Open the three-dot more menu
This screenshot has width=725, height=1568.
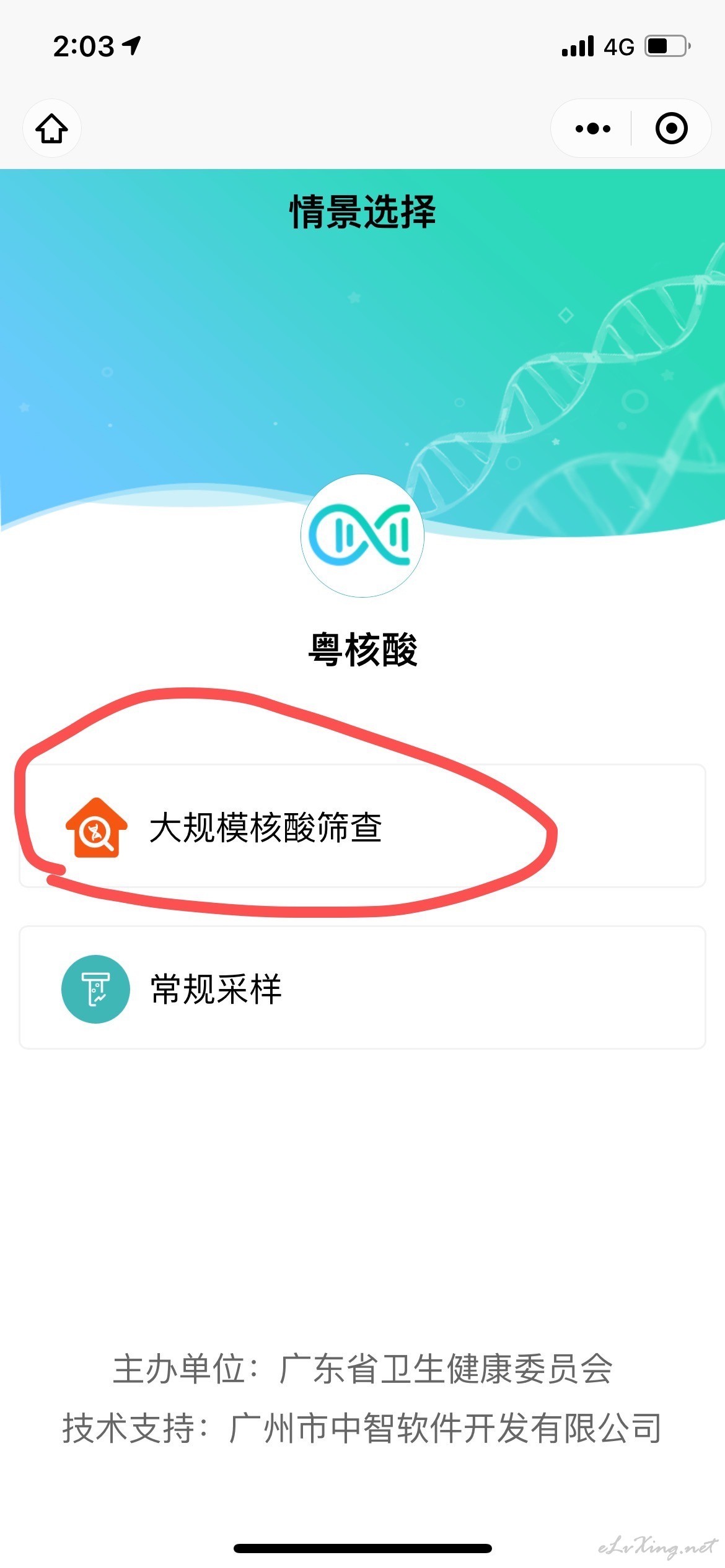tap(592, 128)
